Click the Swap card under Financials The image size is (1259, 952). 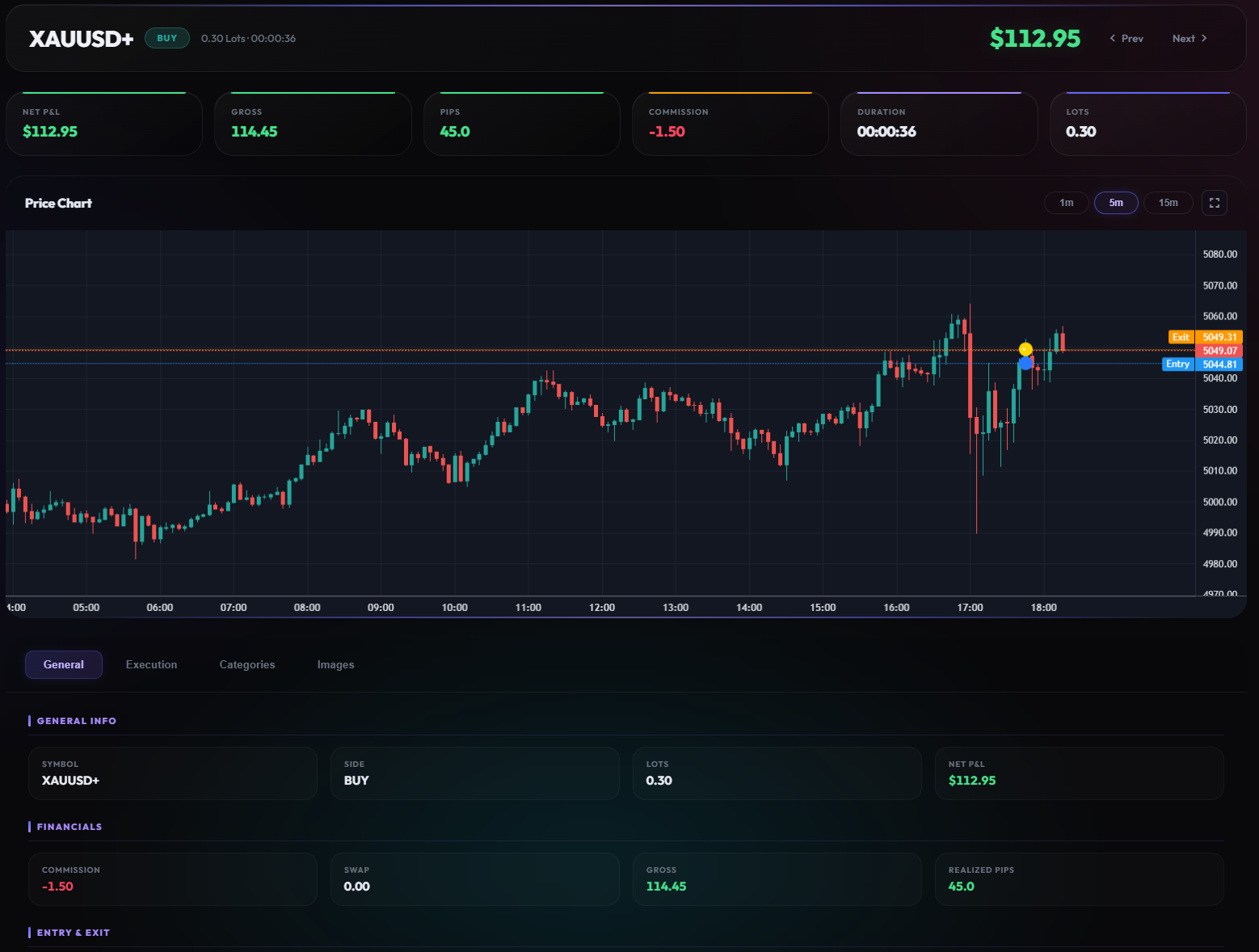click(475, 879)
